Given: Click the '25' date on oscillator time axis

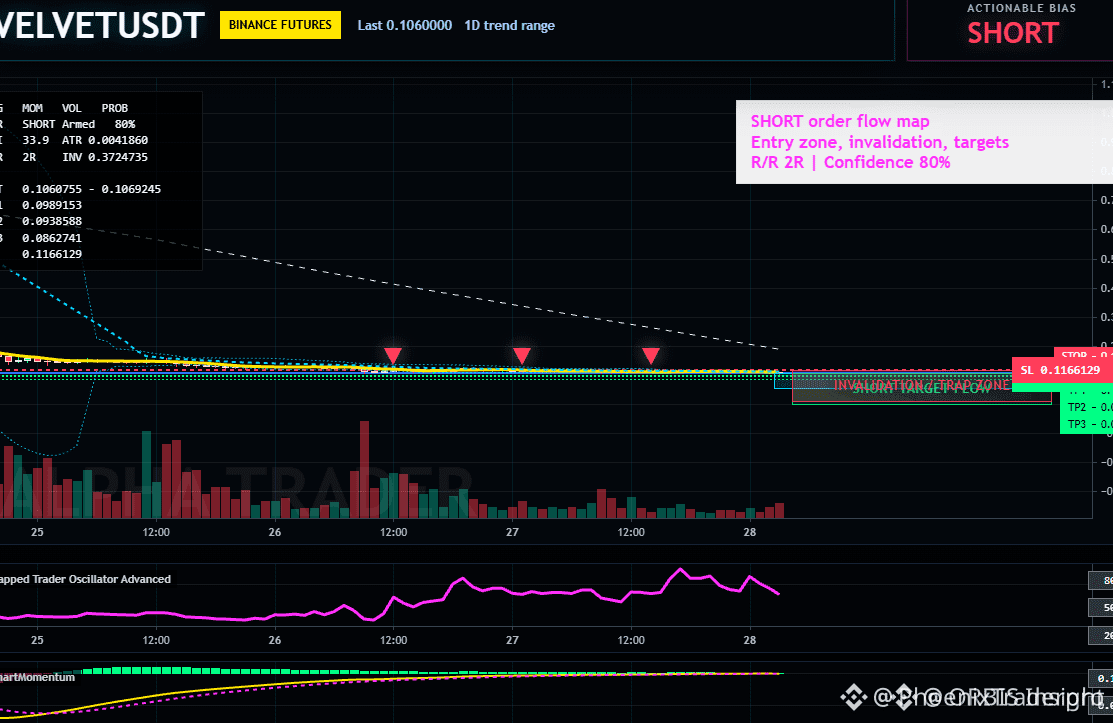Looking at the screenshot, I should click(37, 640).
